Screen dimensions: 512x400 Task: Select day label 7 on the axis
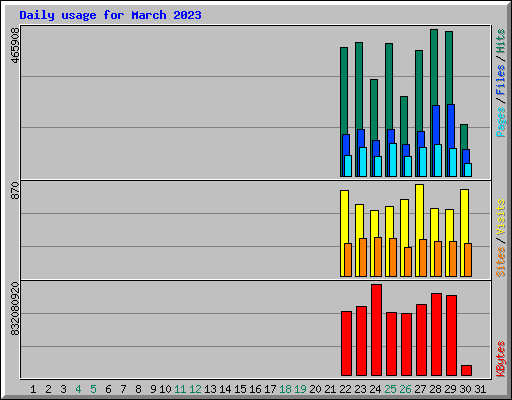(x=123, y=389)
